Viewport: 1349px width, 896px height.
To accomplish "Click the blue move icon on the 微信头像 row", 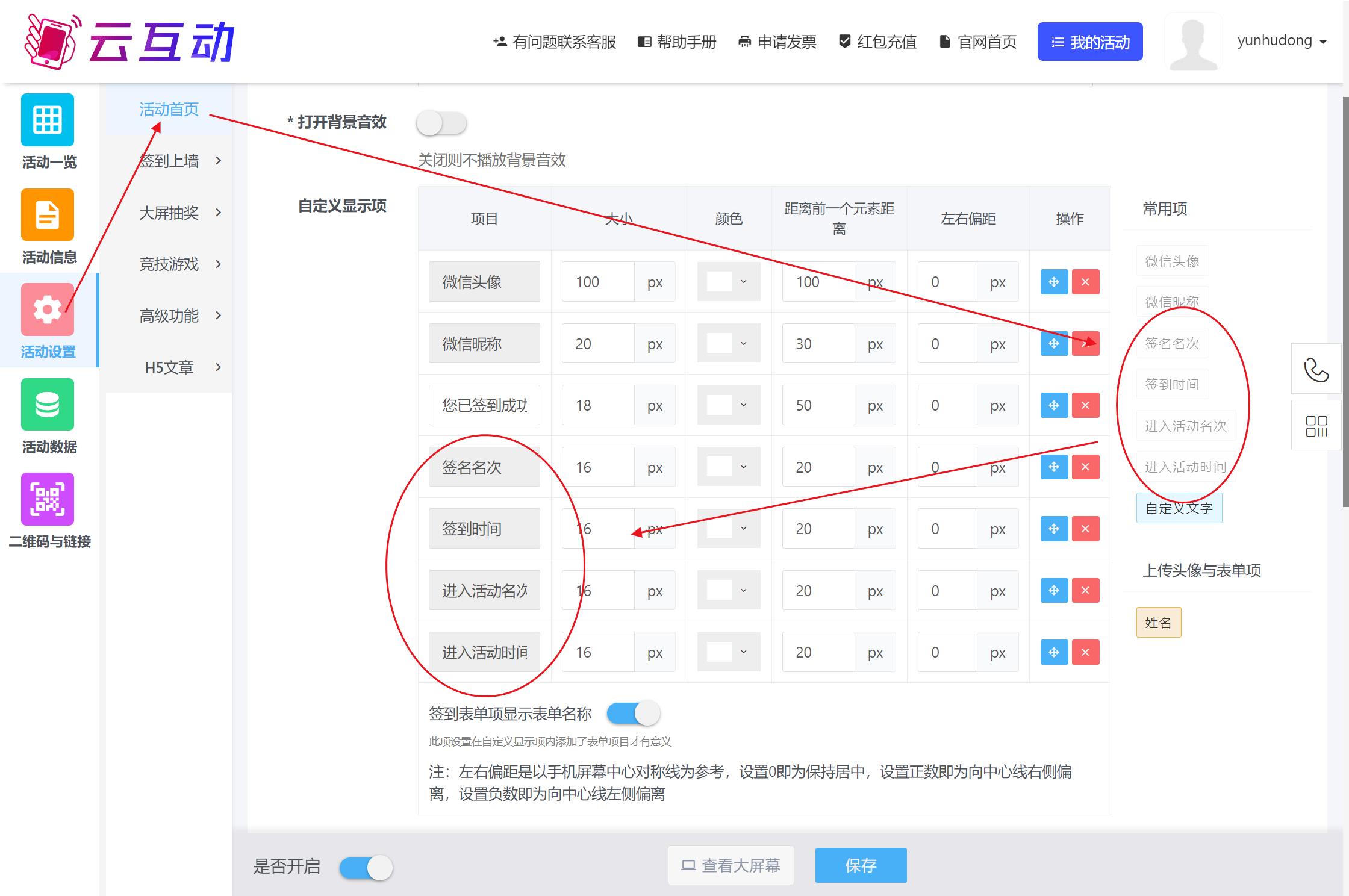I will click(1053, 281).
